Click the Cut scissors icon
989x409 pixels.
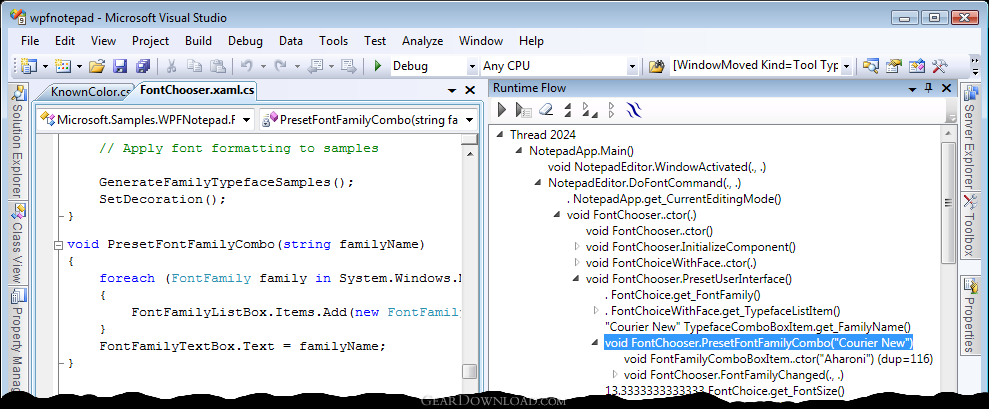point(171,66)
